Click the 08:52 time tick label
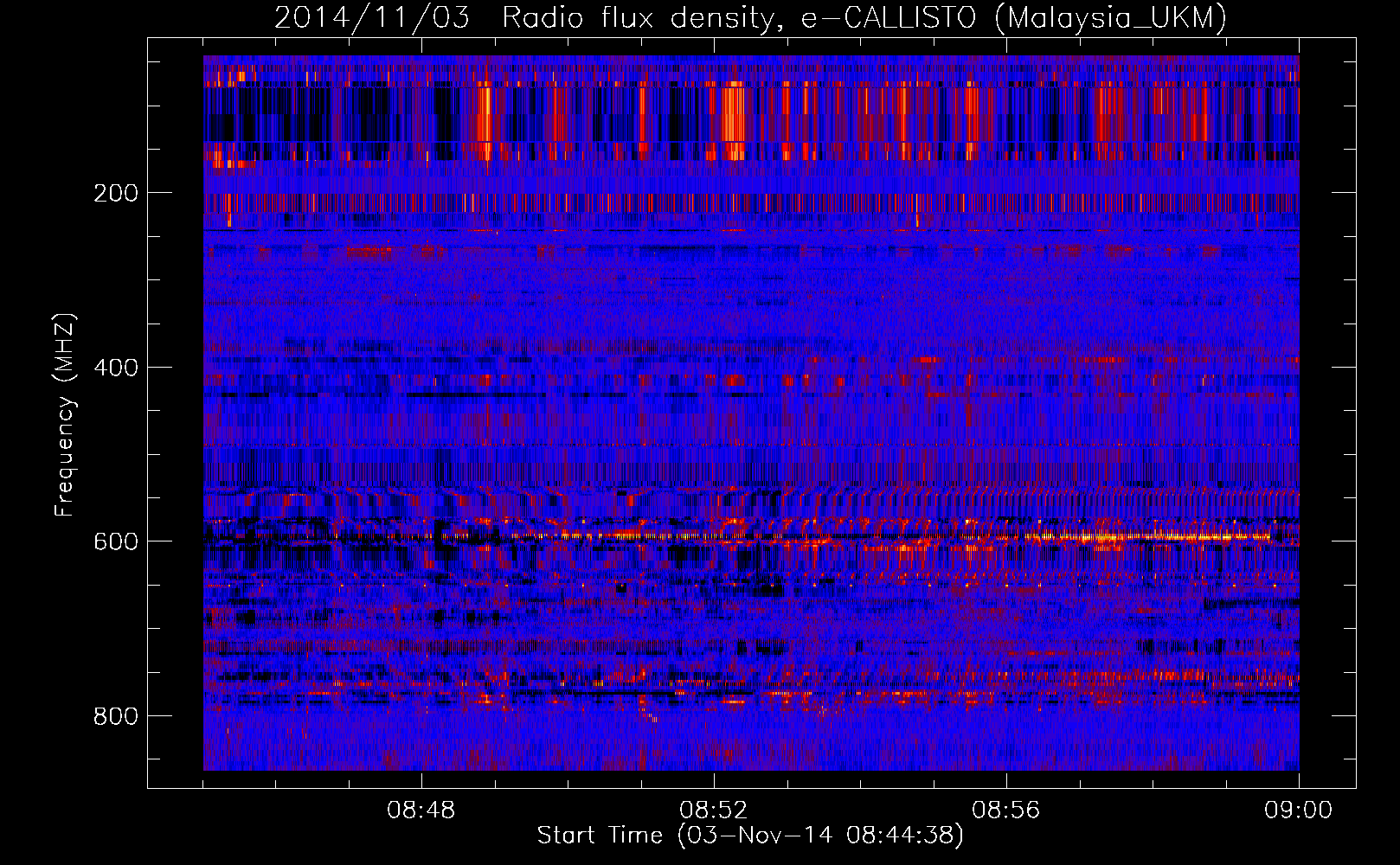Screen dimensions: 1400x865 pyautogui.click(x=714, y=811)
